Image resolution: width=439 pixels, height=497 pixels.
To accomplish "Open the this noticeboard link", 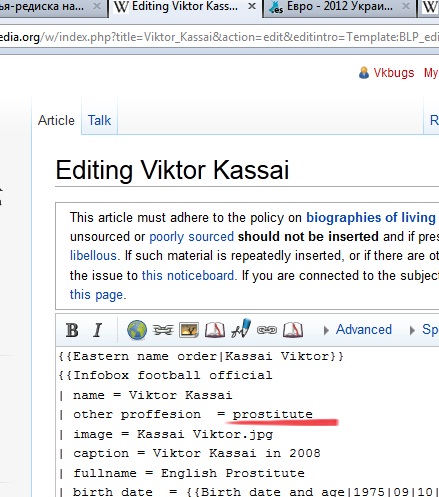I will [188, 276].
